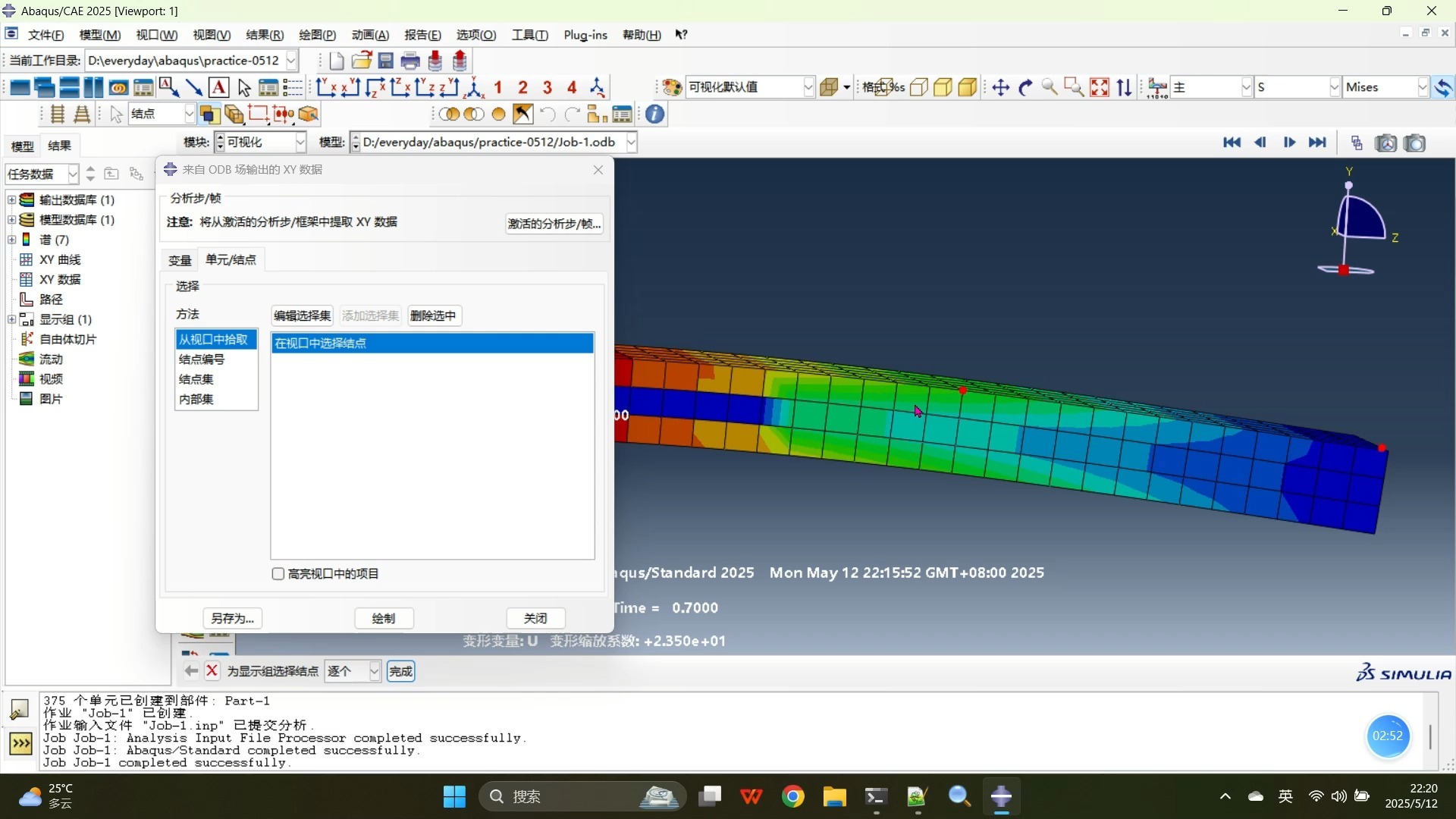Open the 逐个 selection mode dropdown
The width and height of the screenshot is (1456, 819).
(374, 672)
